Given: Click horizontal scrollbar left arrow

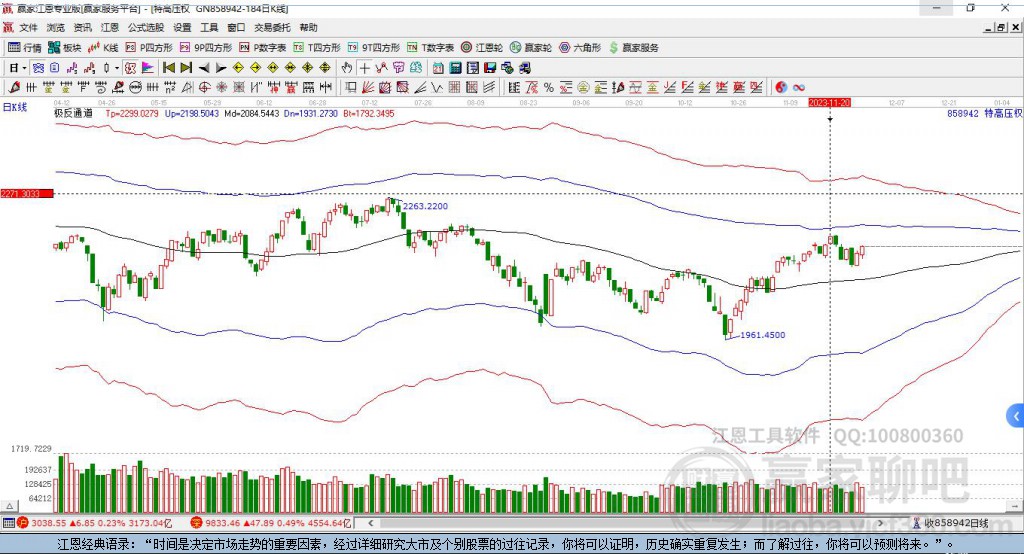Looking at the screenshot, I should pos(370,523).
